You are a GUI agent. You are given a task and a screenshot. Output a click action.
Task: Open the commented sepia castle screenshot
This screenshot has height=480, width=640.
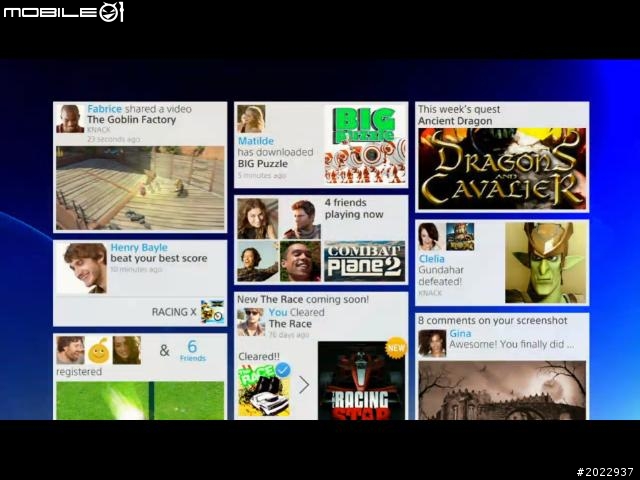point(502,390)
